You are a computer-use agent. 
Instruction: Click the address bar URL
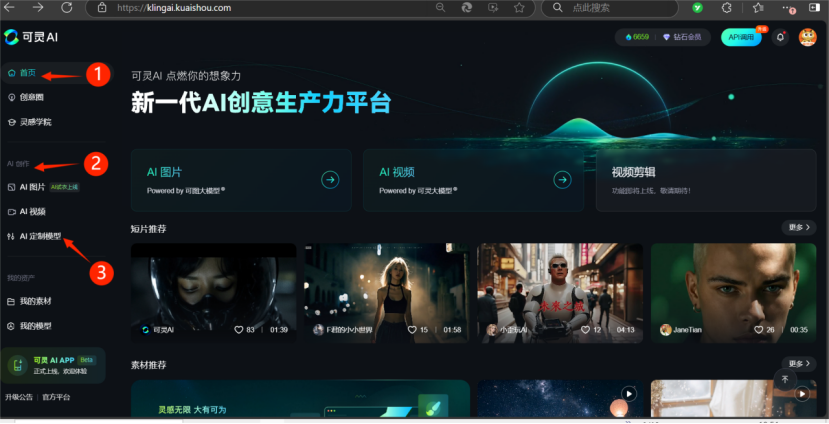174,8
